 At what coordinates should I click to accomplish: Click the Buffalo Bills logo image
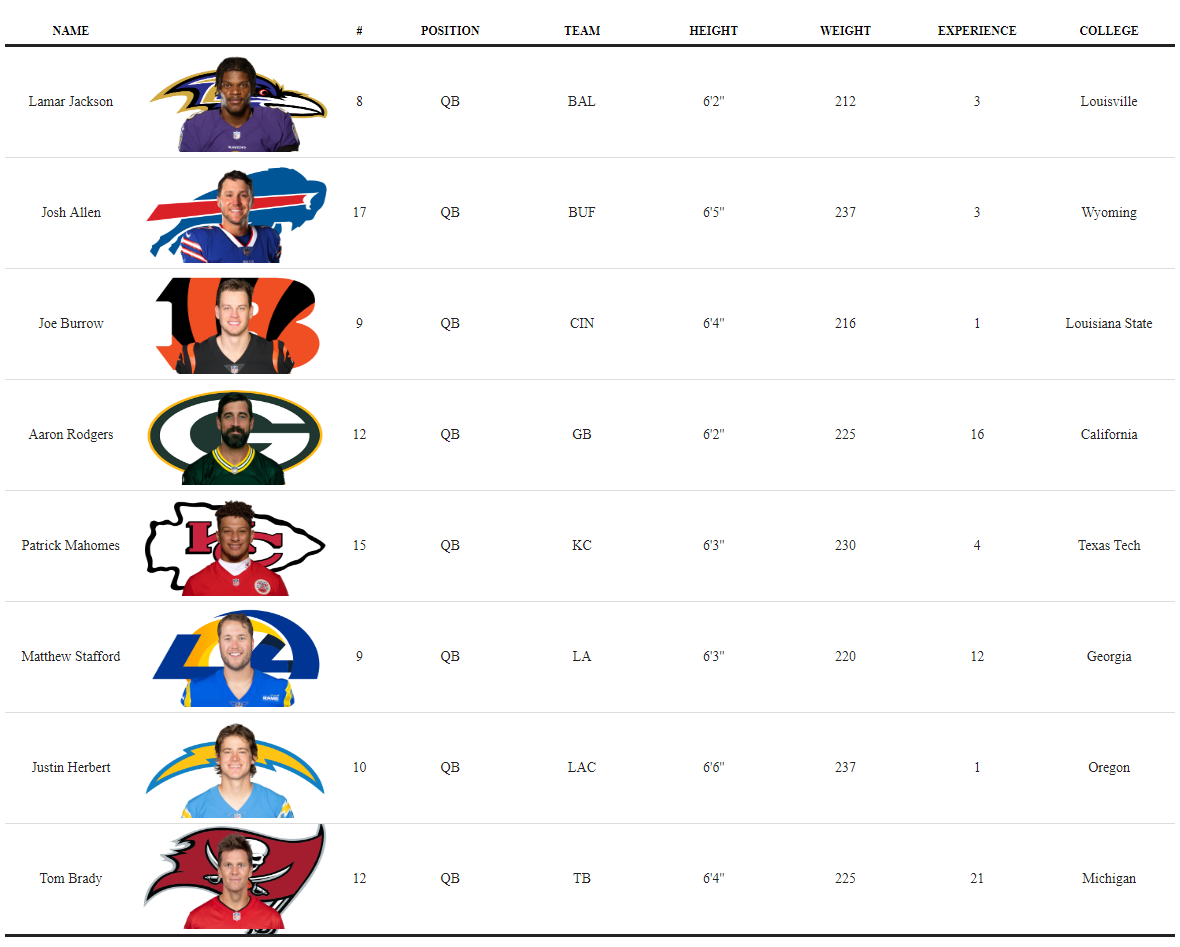click(x=238, y=214)
